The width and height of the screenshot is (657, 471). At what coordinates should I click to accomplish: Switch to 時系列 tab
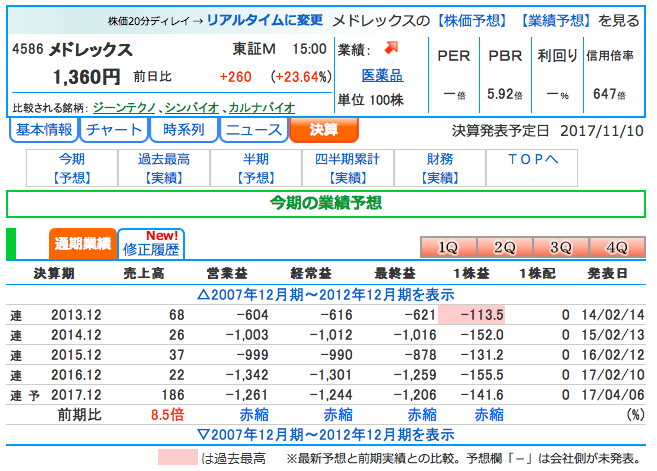pos(184,130)
